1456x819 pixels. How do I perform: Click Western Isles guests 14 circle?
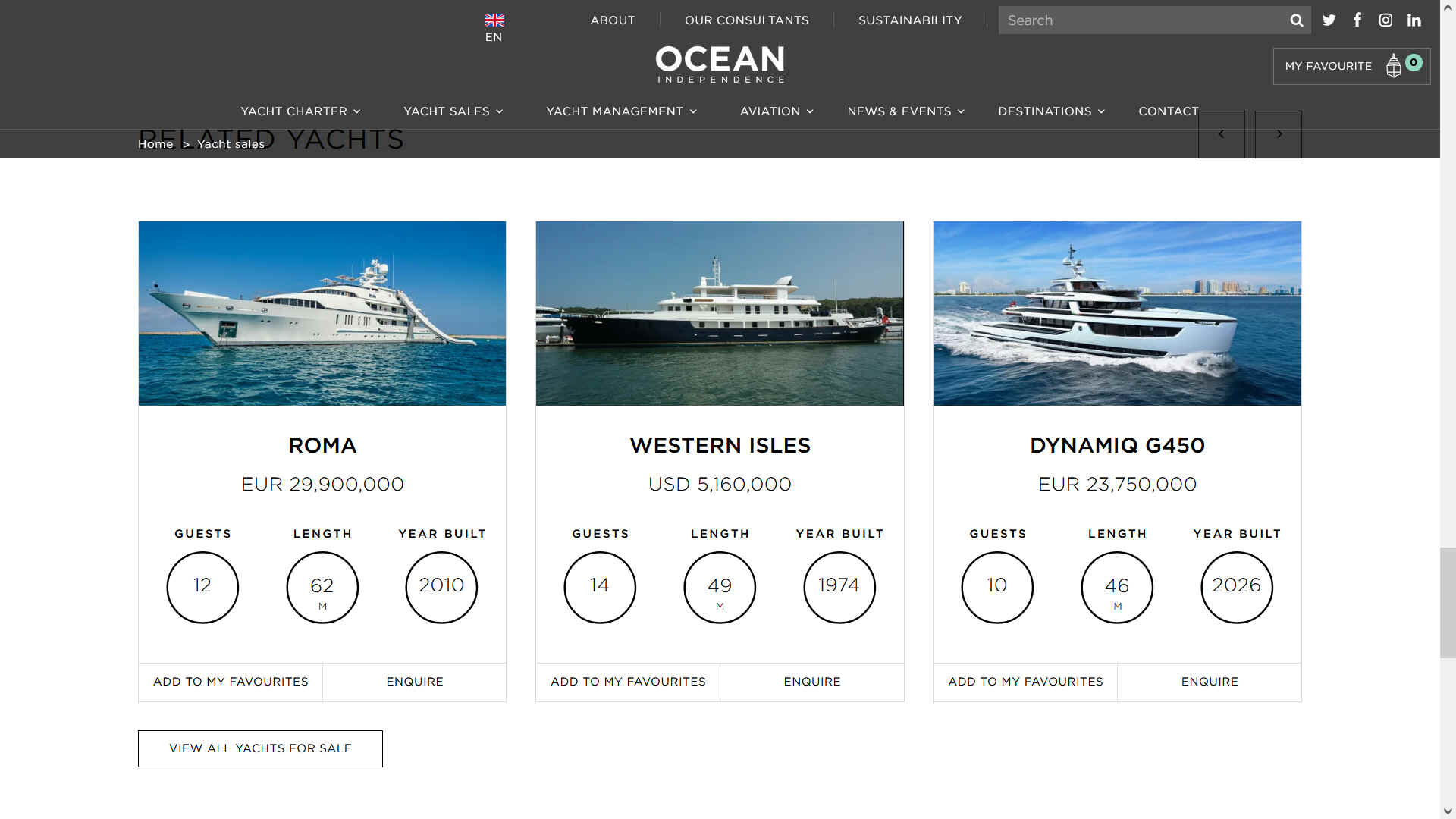tap(600, 588)
